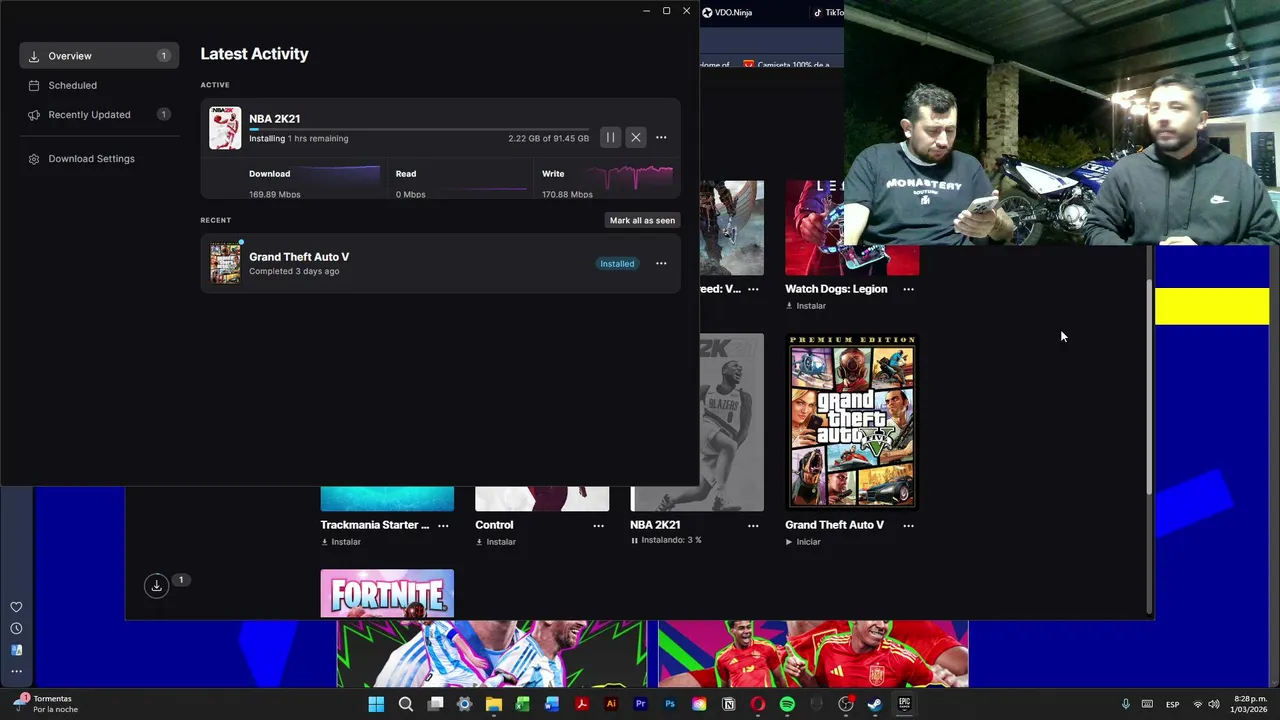Open Windows Search from taskbar
The image size is (1280, 720).
tap(406, 704)
